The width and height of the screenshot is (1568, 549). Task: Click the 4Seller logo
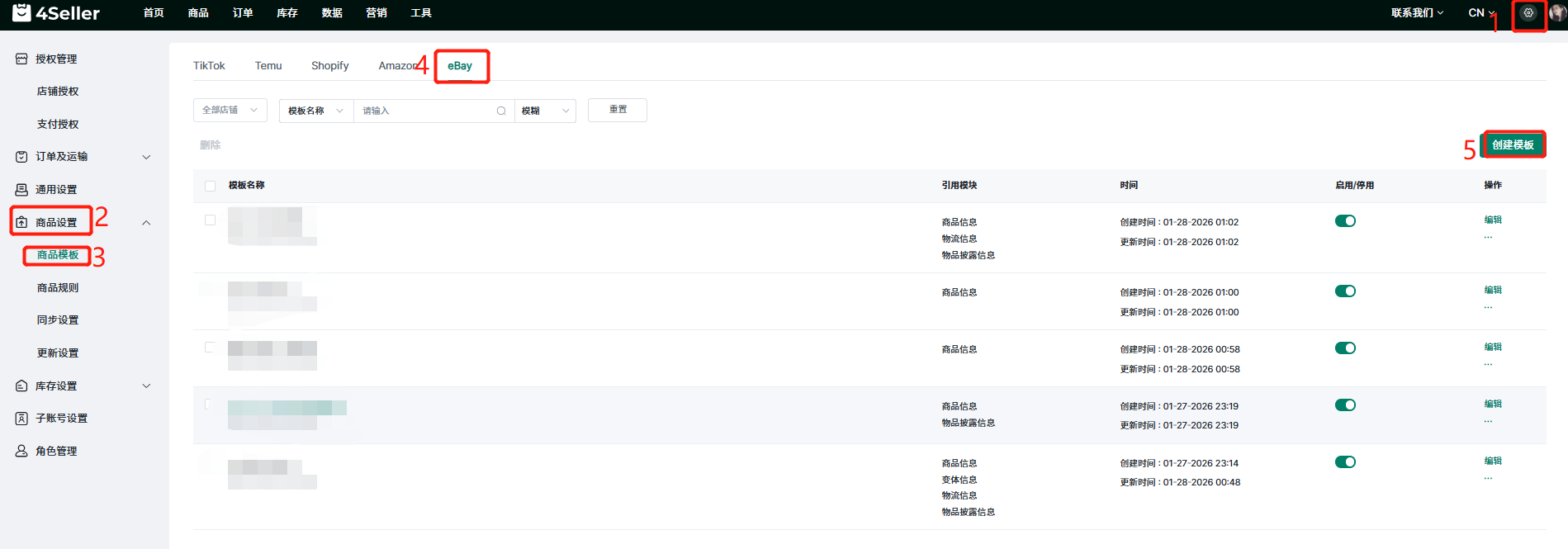(56, 13)
